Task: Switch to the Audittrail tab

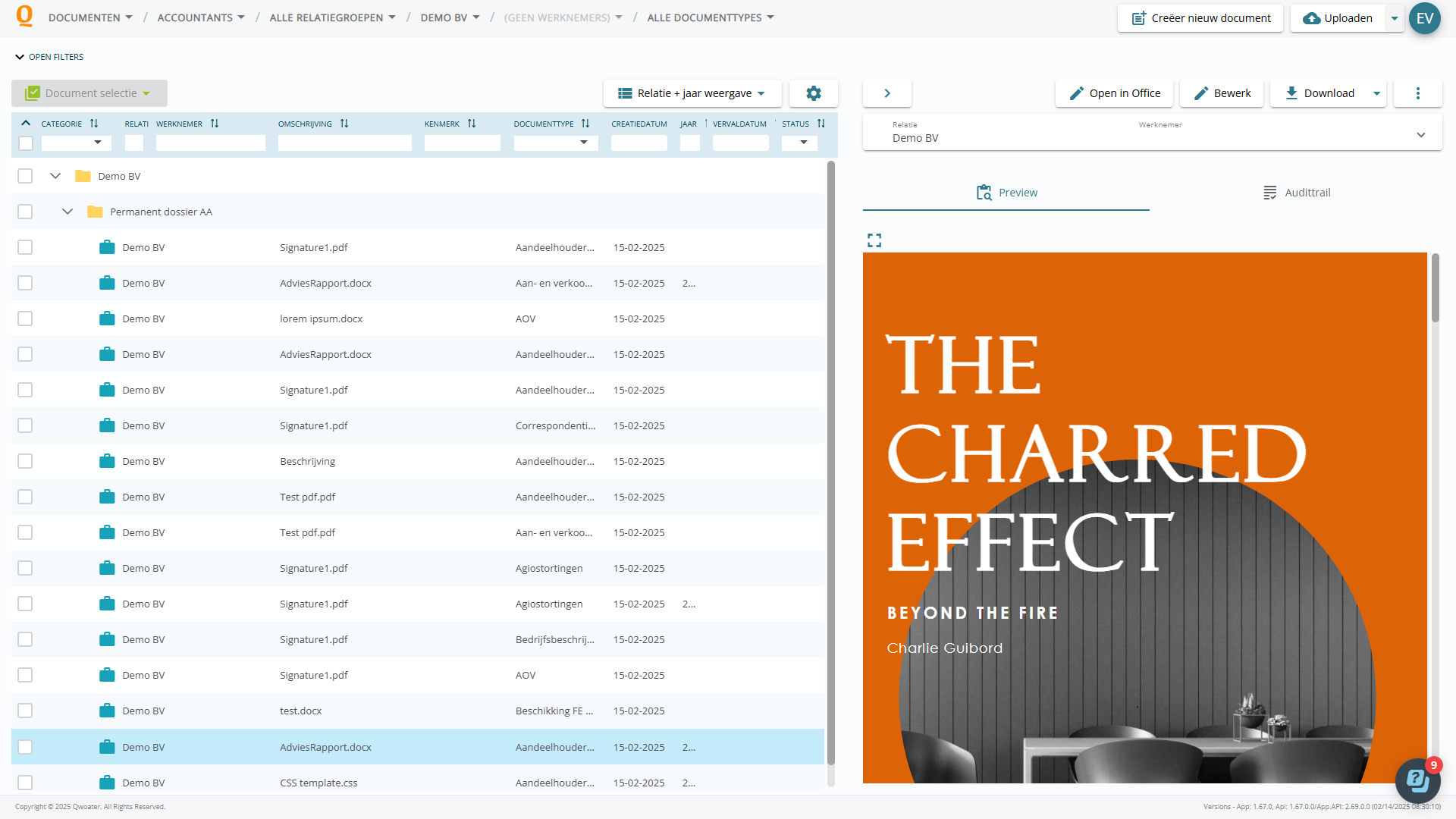Action: (x=1296, y=193)
